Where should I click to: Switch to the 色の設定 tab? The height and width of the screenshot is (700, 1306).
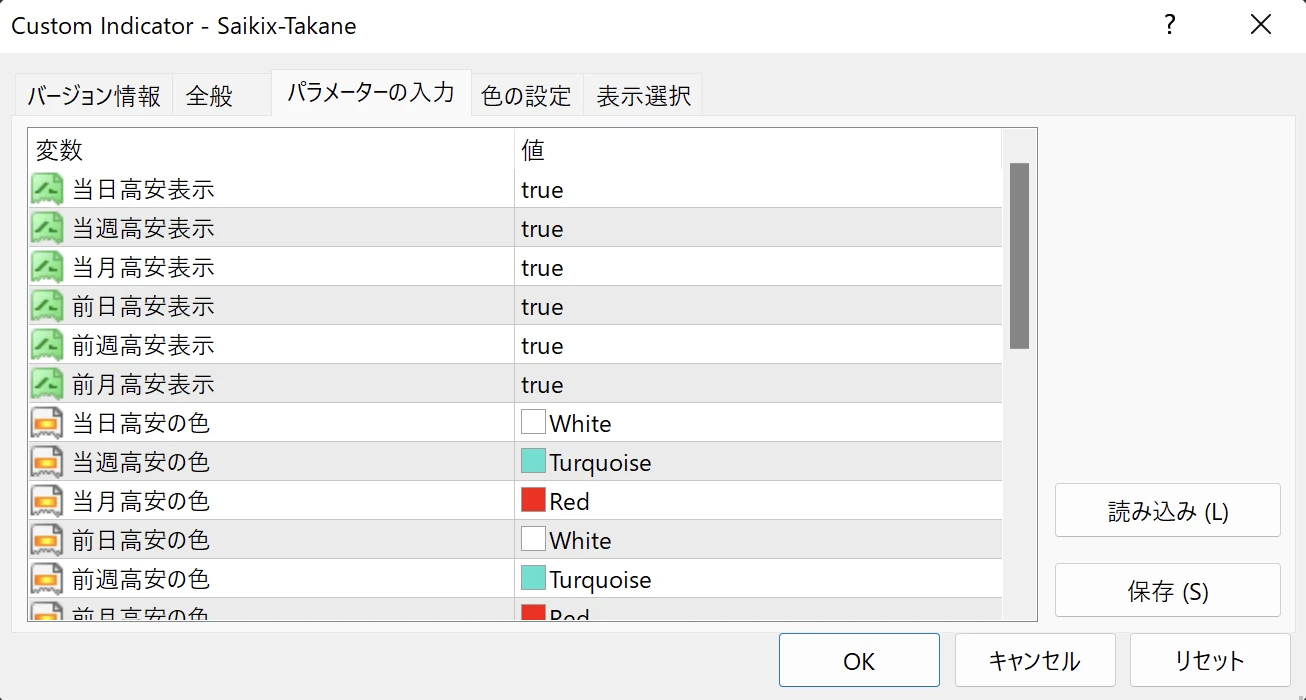click(526, 96)
